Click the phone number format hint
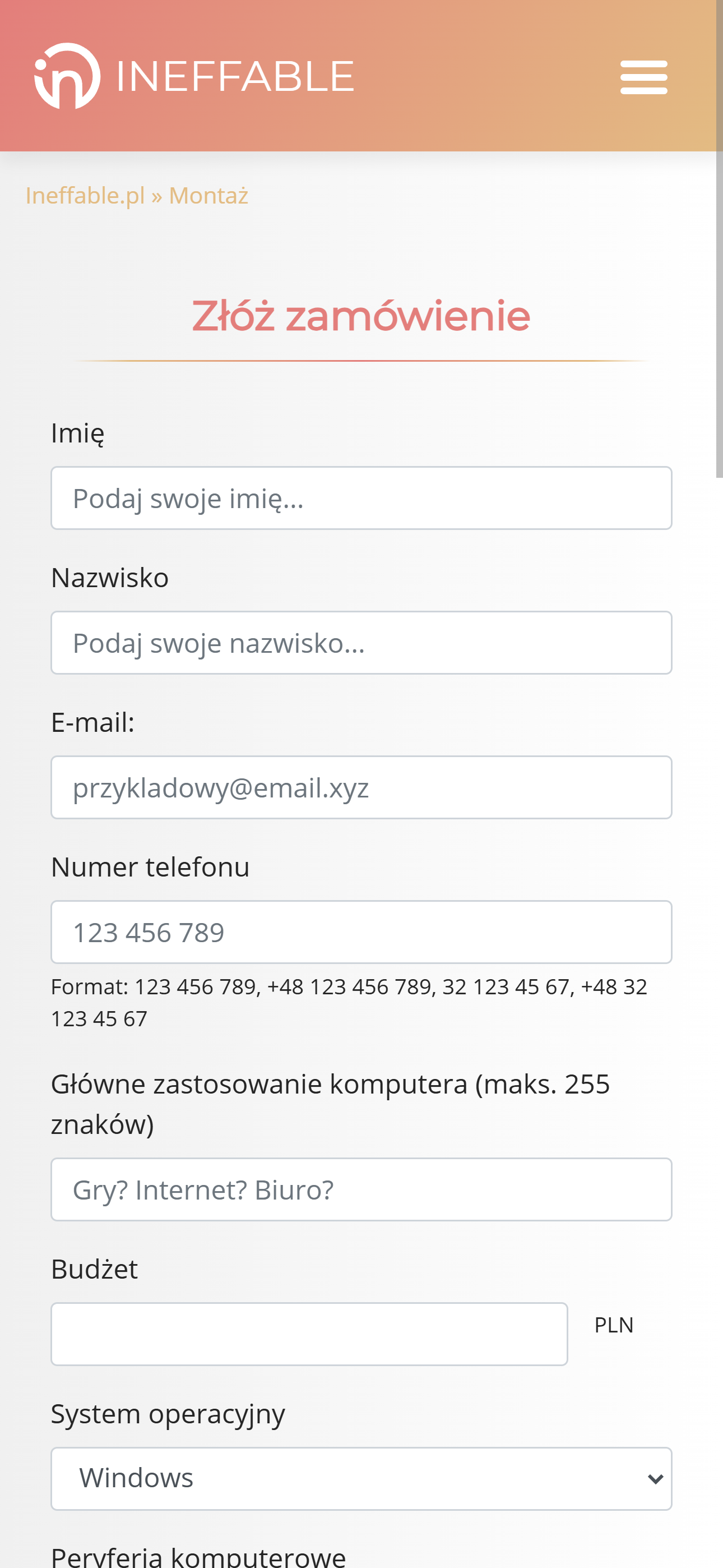This screenshot has width=723, height=1568. pyautogui.click(x=350, y=1000)
